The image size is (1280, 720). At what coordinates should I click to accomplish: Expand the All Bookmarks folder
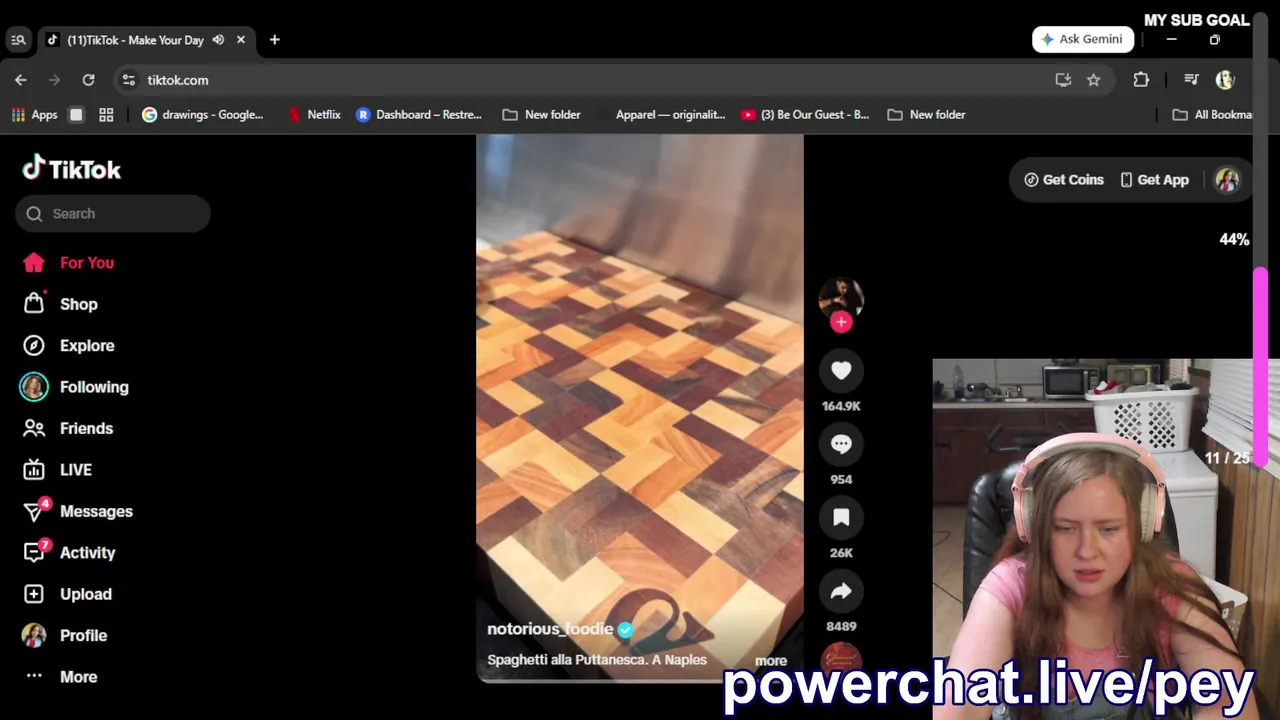tap(1212, 115)
